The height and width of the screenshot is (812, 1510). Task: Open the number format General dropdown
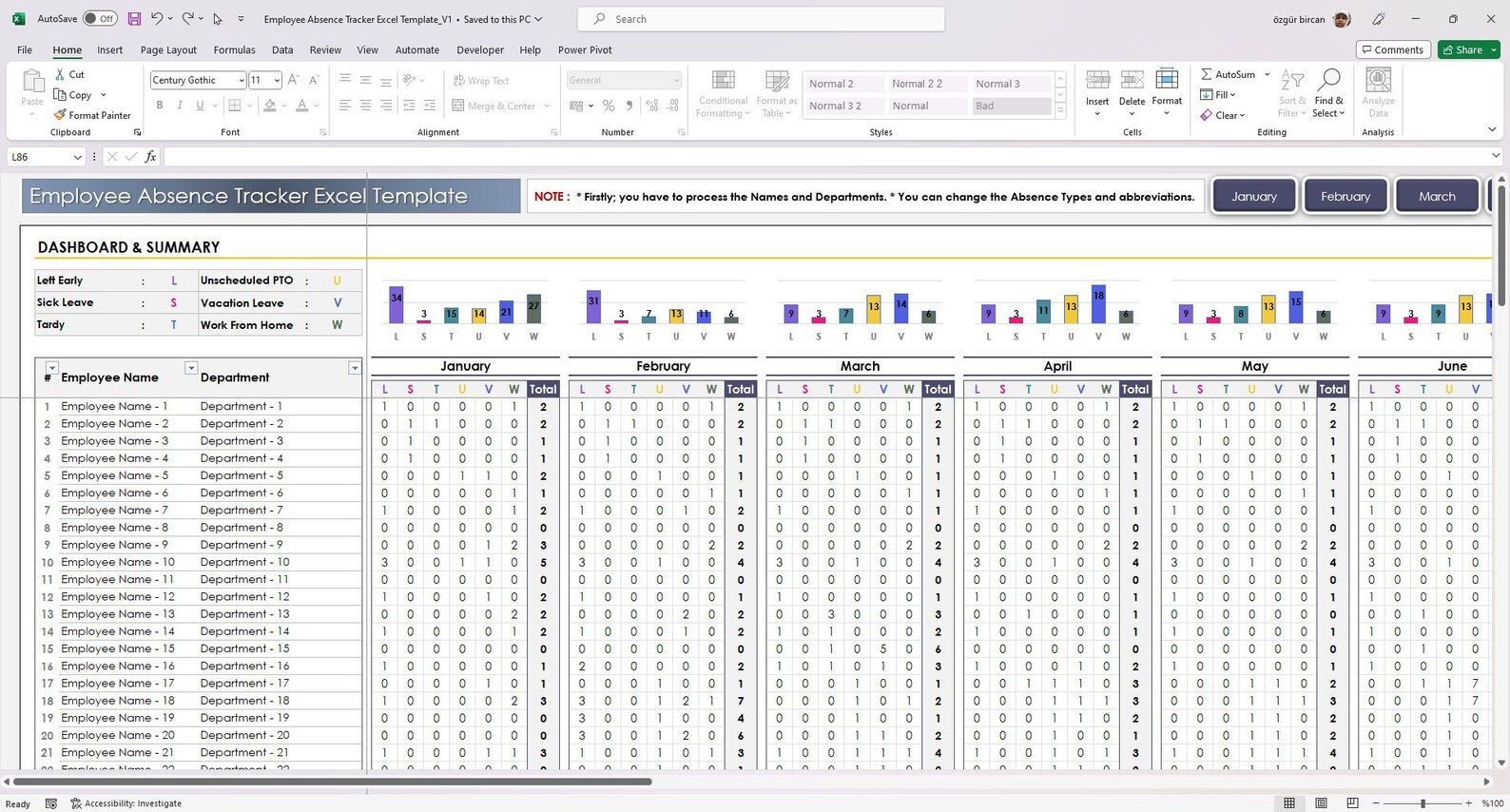tap(676, 81)
